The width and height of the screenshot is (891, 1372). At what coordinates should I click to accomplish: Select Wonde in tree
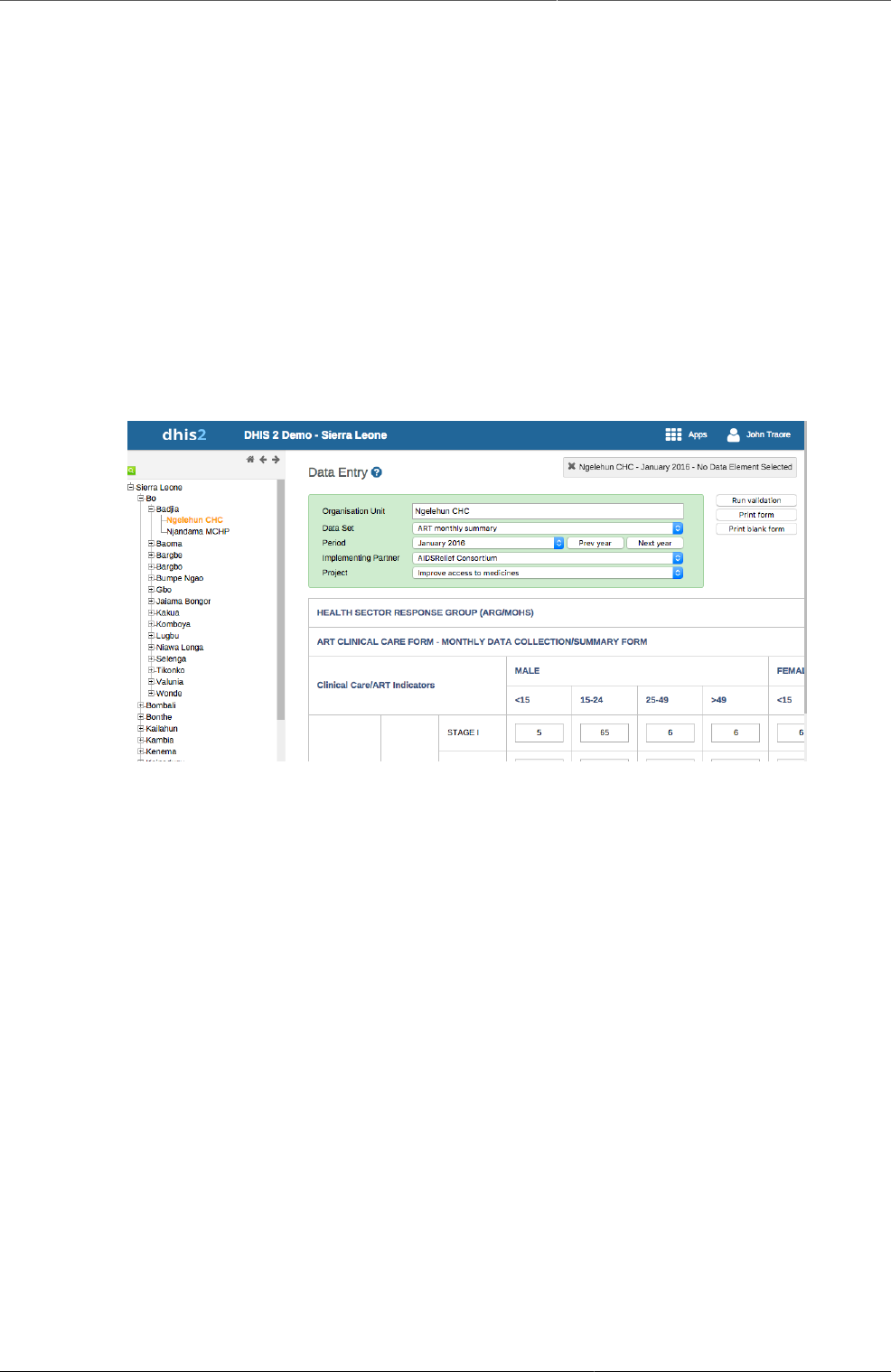coord(169,694)
